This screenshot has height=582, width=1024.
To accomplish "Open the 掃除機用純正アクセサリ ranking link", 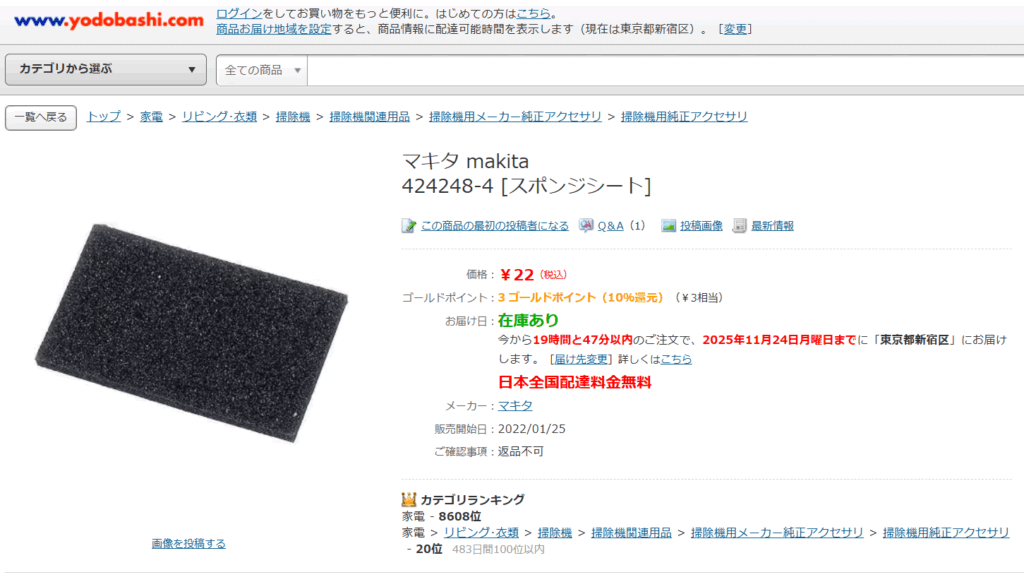I will pos(946,533).
